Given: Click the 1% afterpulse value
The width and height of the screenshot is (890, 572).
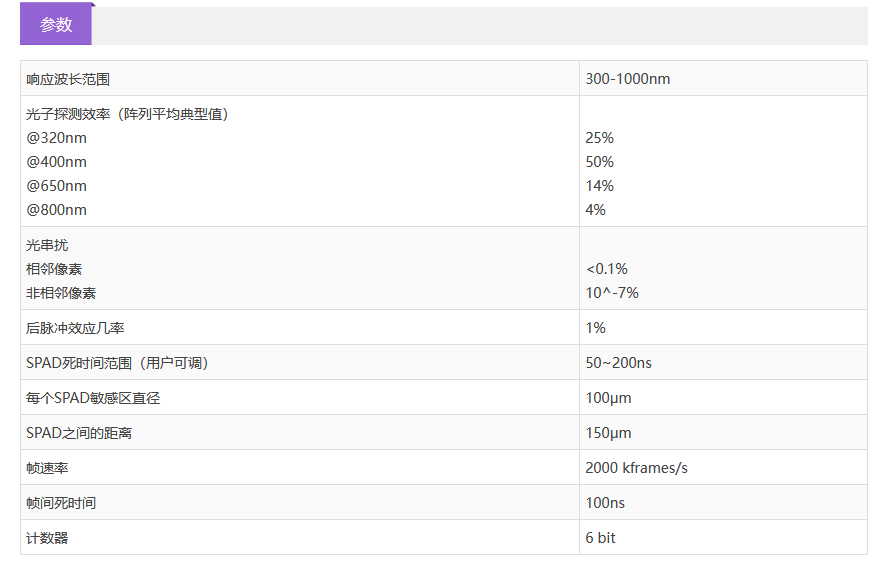Looking at the screenshot, I should pyautogui.click(x=596, y=328).
